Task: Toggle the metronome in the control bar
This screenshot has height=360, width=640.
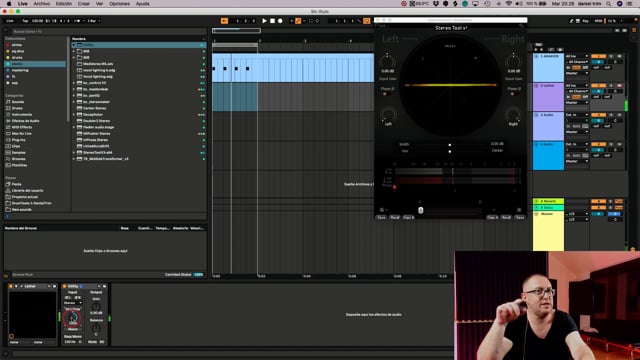Action: click(x=77, y=21)
